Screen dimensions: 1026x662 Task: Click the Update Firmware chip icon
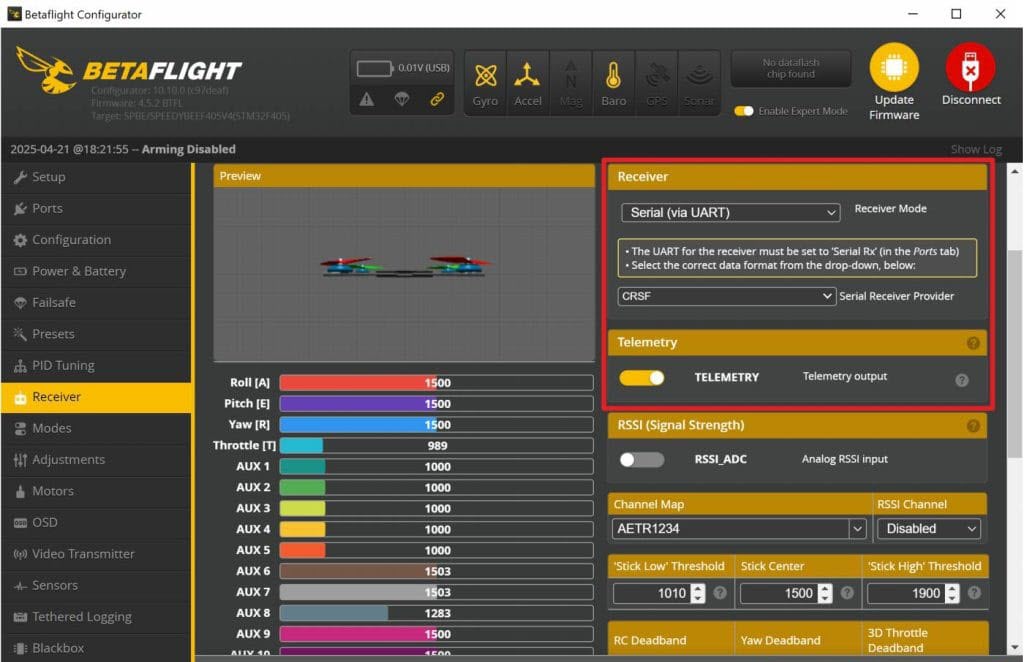point(894,67)
